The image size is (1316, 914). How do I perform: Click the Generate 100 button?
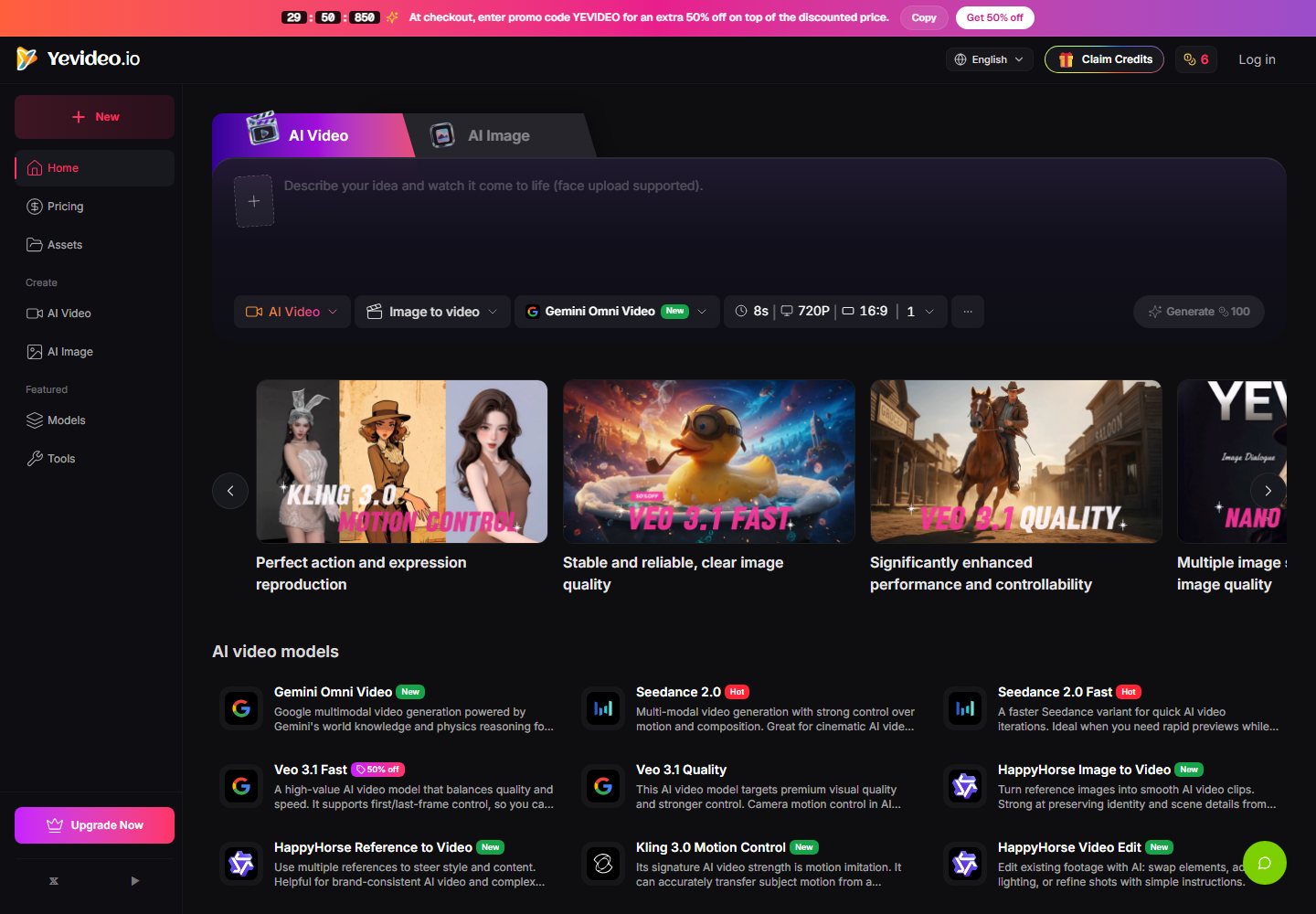[x=1199, y=312]
